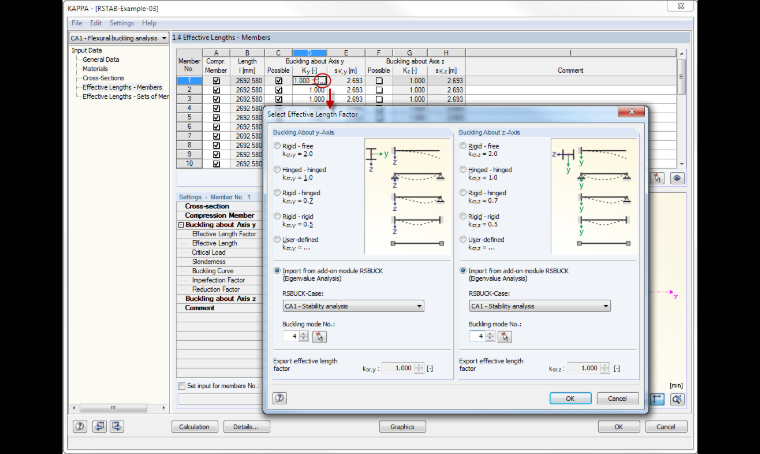The width and height of the screenshot is (760, 454).
Task: Open the CA1 - Flexural buckling analysis dropdown
Action: point(119,38)
